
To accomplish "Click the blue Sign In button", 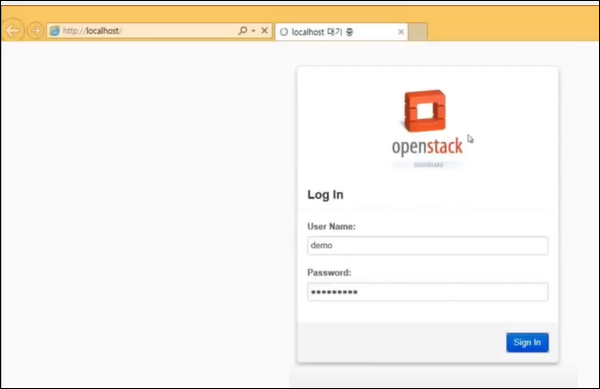I will (527, 342).
